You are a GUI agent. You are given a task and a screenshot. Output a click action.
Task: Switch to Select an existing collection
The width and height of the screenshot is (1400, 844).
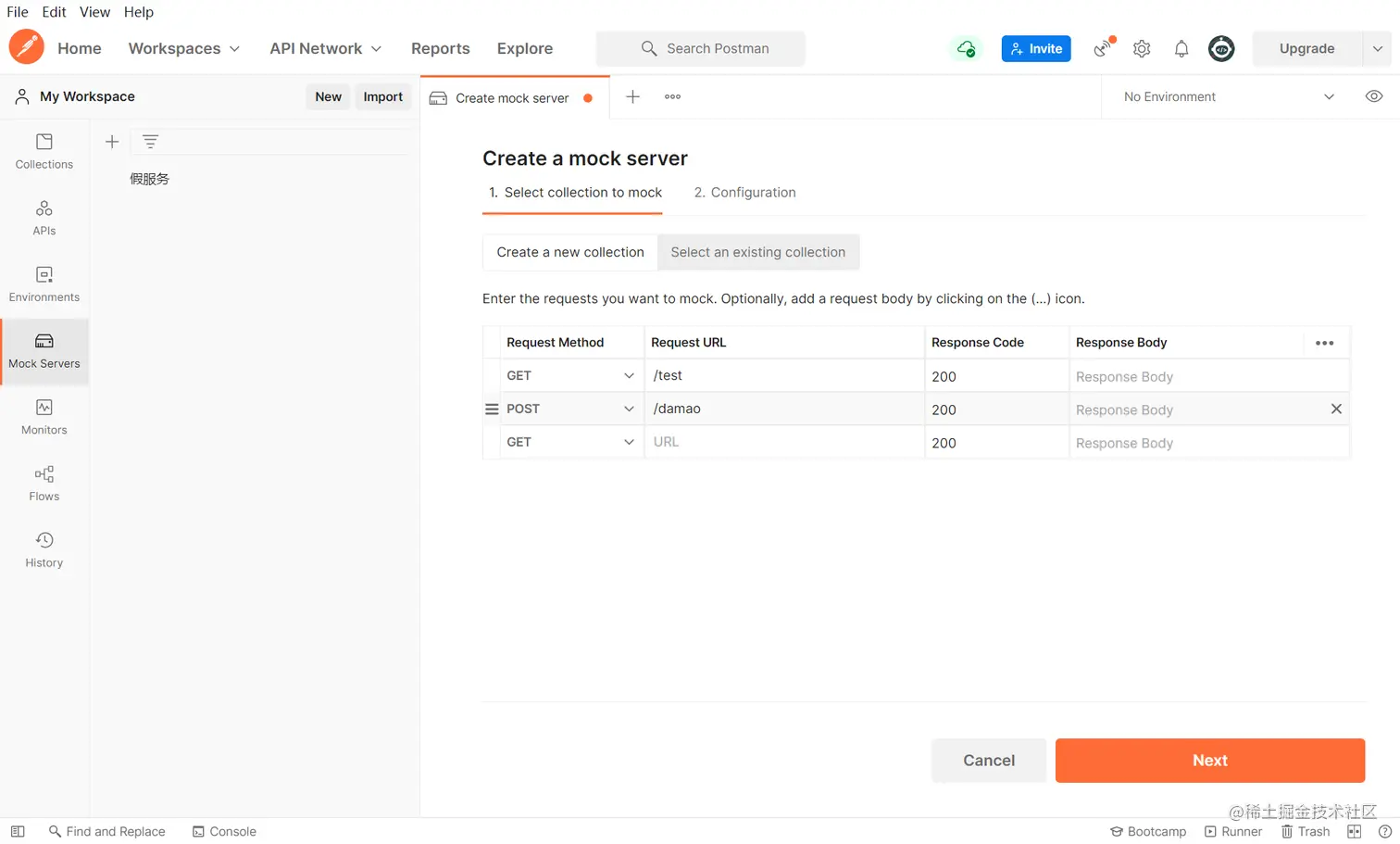[757, 252]
